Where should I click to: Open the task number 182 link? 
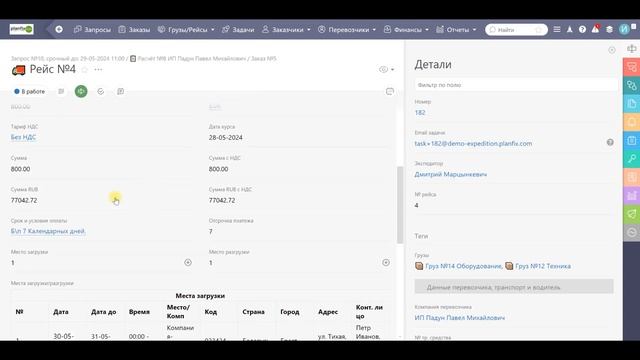420,113
